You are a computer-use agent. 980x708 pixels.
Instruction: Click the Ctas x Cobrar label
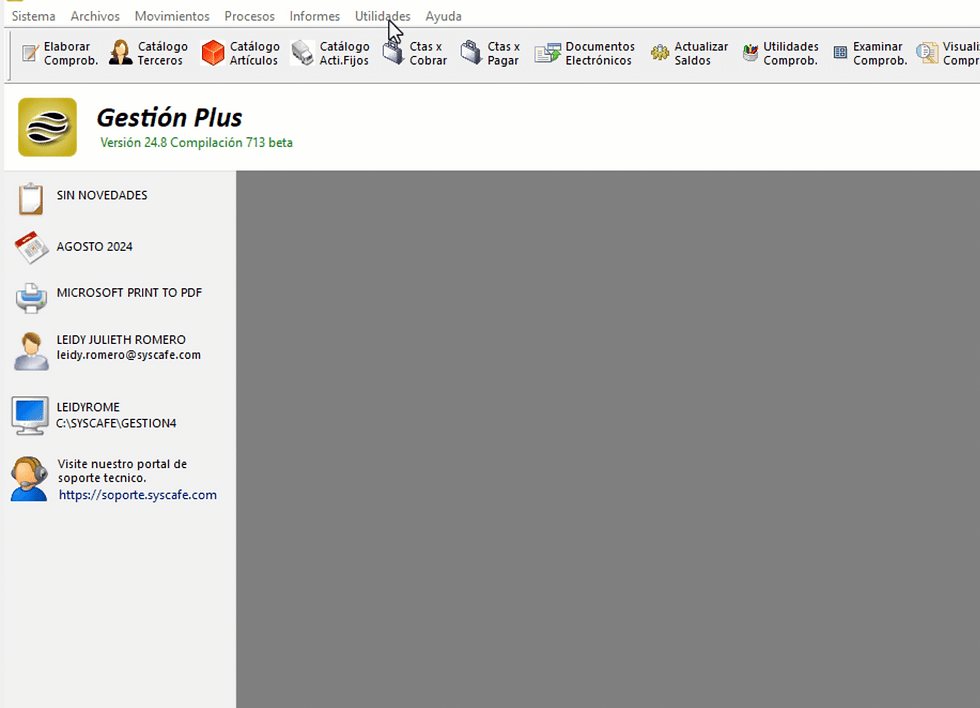tap(428, 54)
